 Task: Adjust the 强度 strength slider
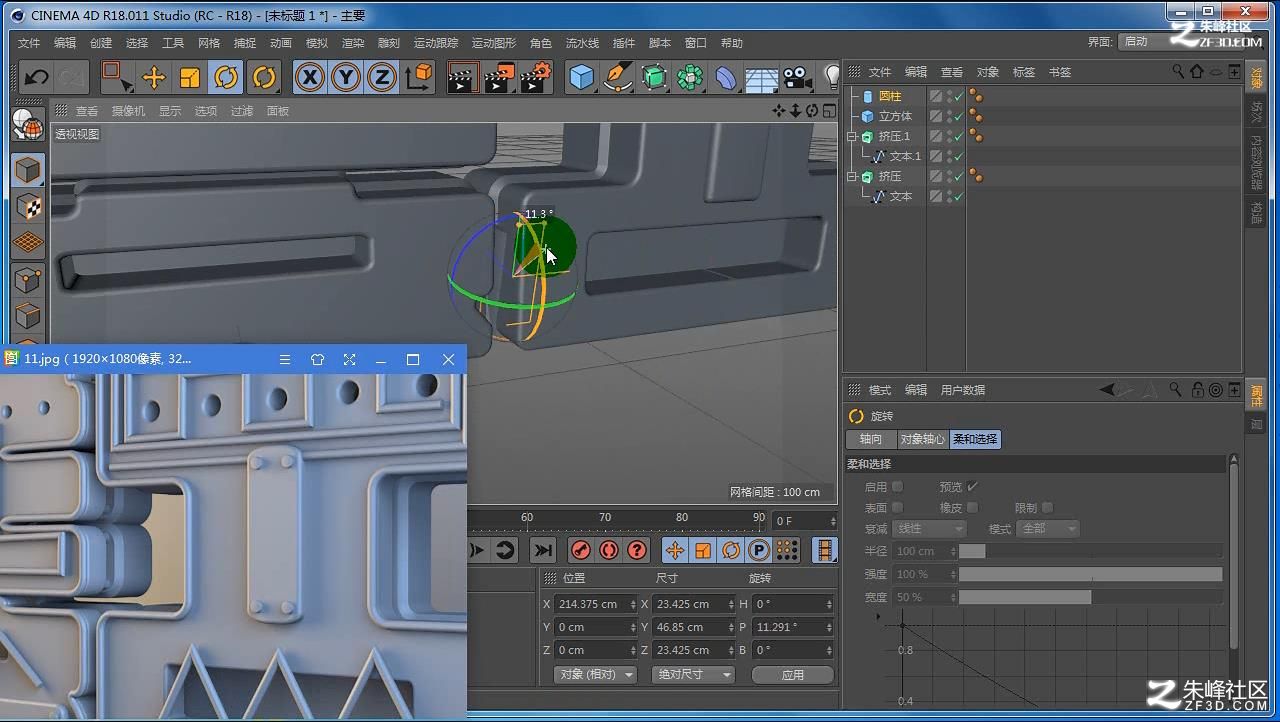tap(1090, 574)
